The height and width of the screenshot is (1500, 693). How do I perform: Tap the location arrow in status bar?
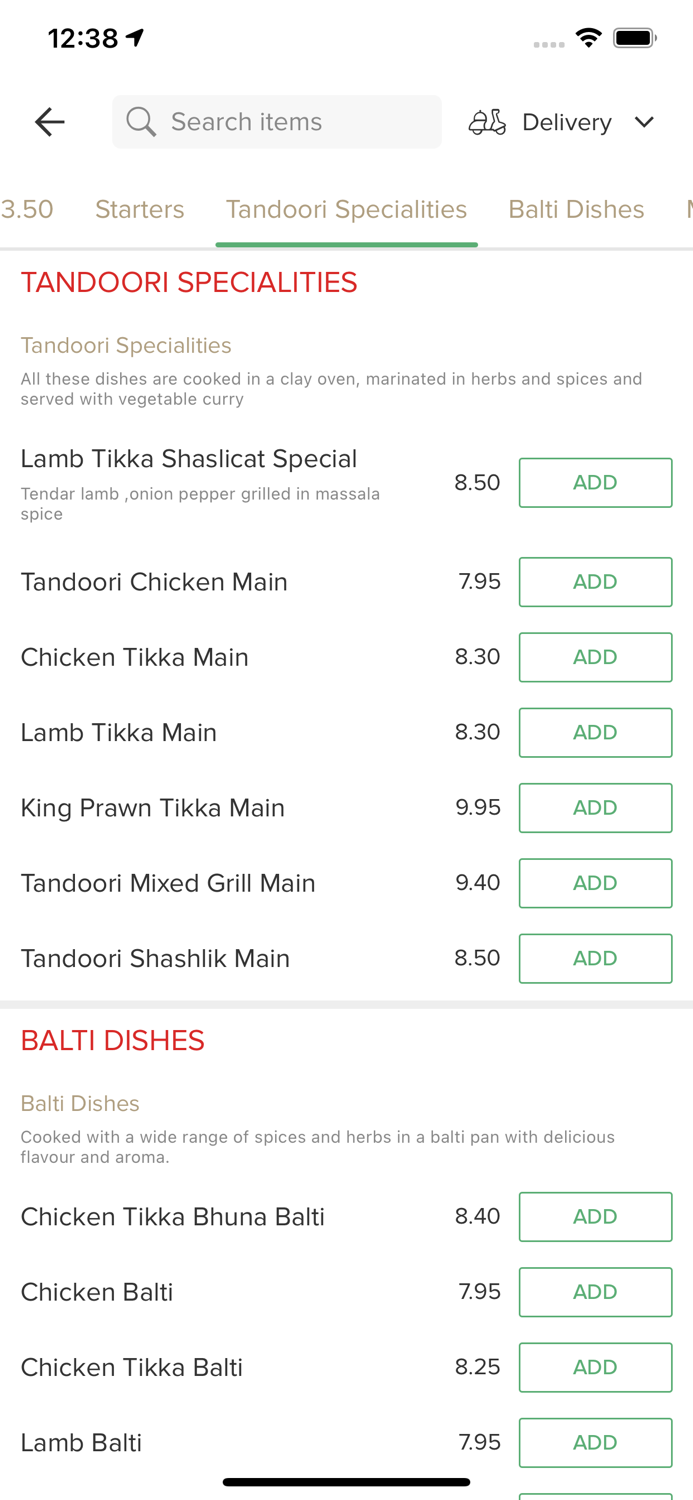click(x=136, y=38)
